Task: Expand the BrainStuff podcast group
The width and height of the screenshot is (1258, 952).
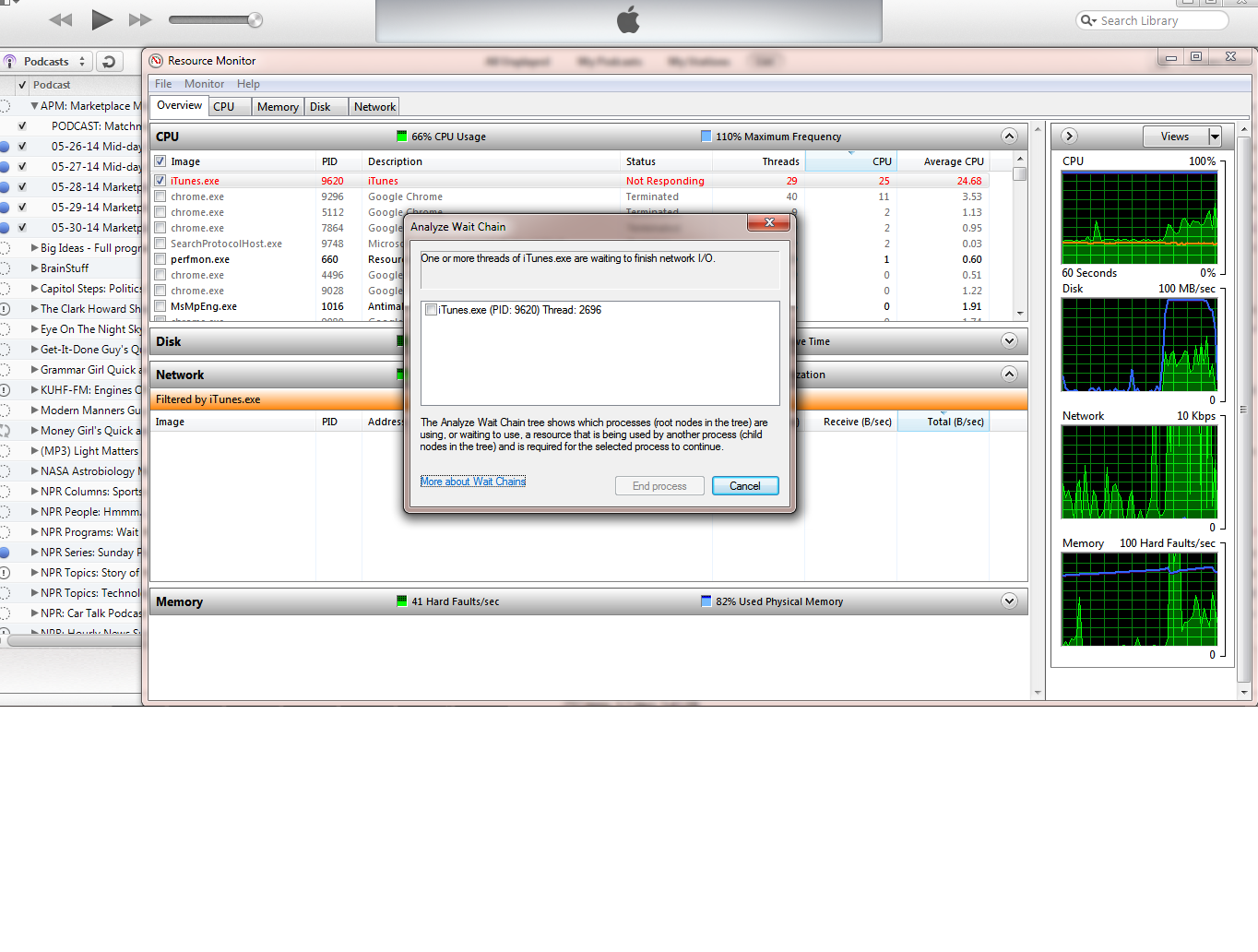Action: pos(34,268)
